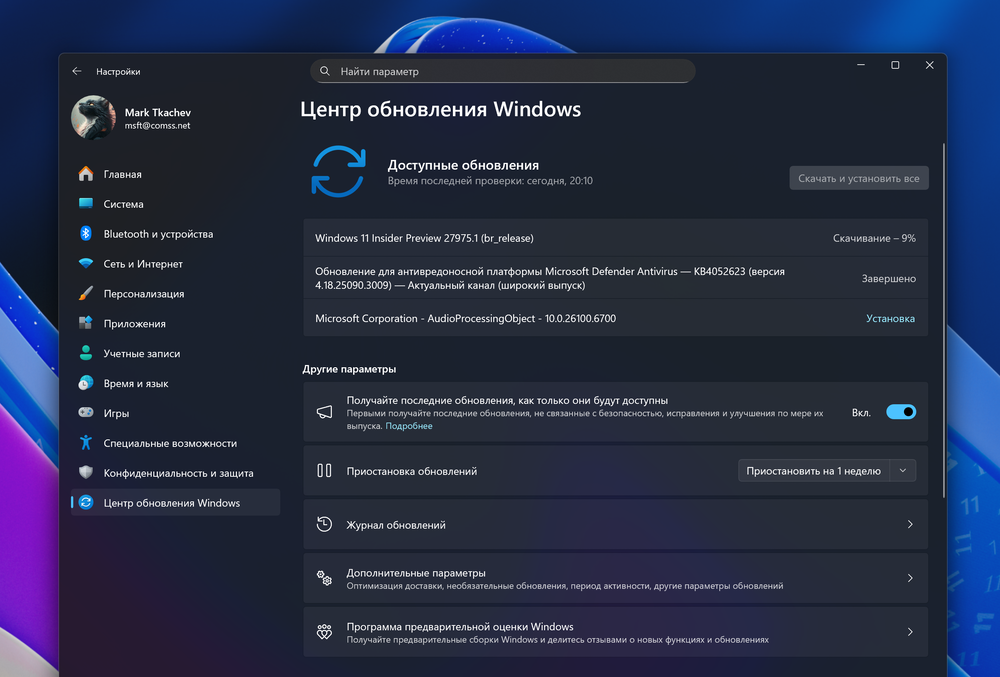Expand Дополнительные параметры
1000x677 pixels.
[615, 577]
